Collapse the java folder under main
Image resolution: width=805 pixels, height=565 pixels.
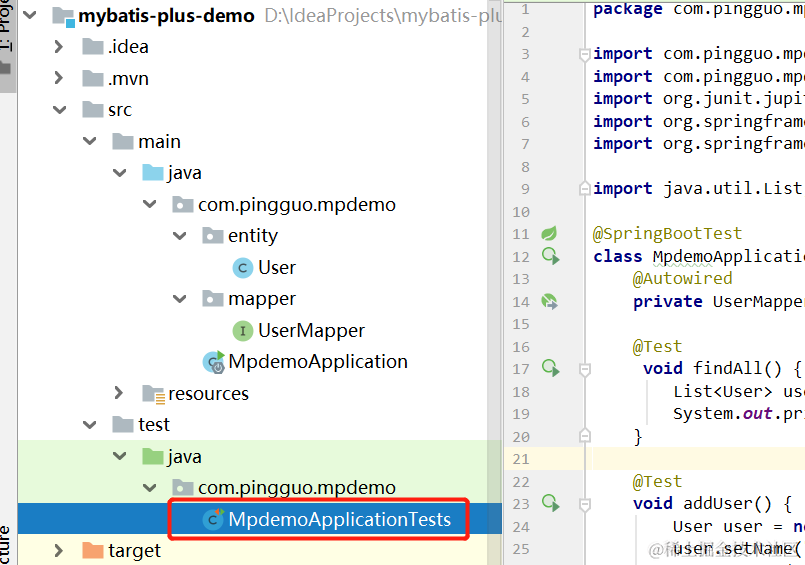point(120,173)
